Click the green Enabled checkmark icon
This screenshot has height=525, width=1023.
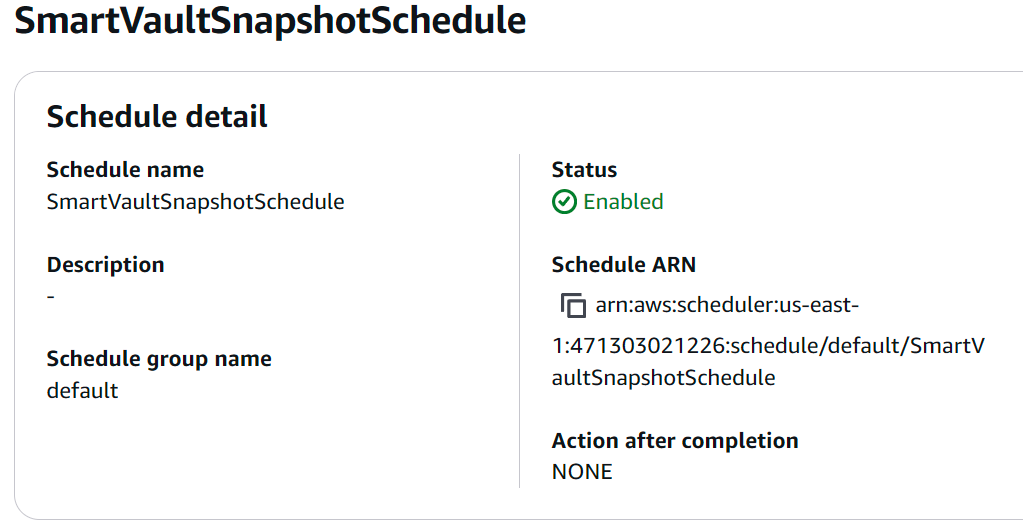click(564, 202)
